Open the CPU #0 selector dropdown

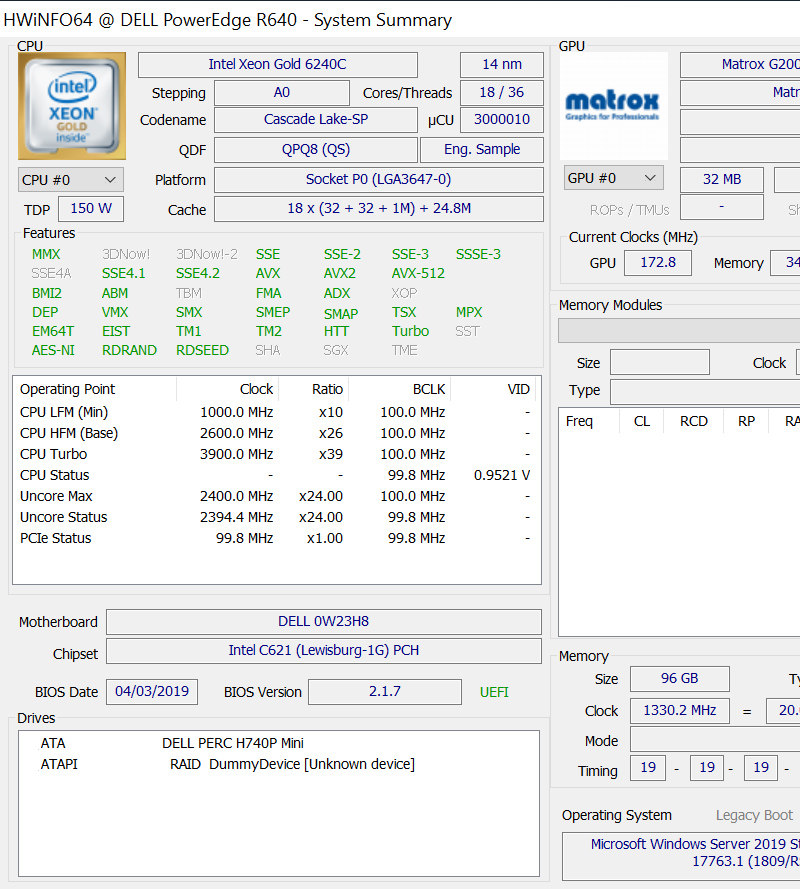(71, 180)
